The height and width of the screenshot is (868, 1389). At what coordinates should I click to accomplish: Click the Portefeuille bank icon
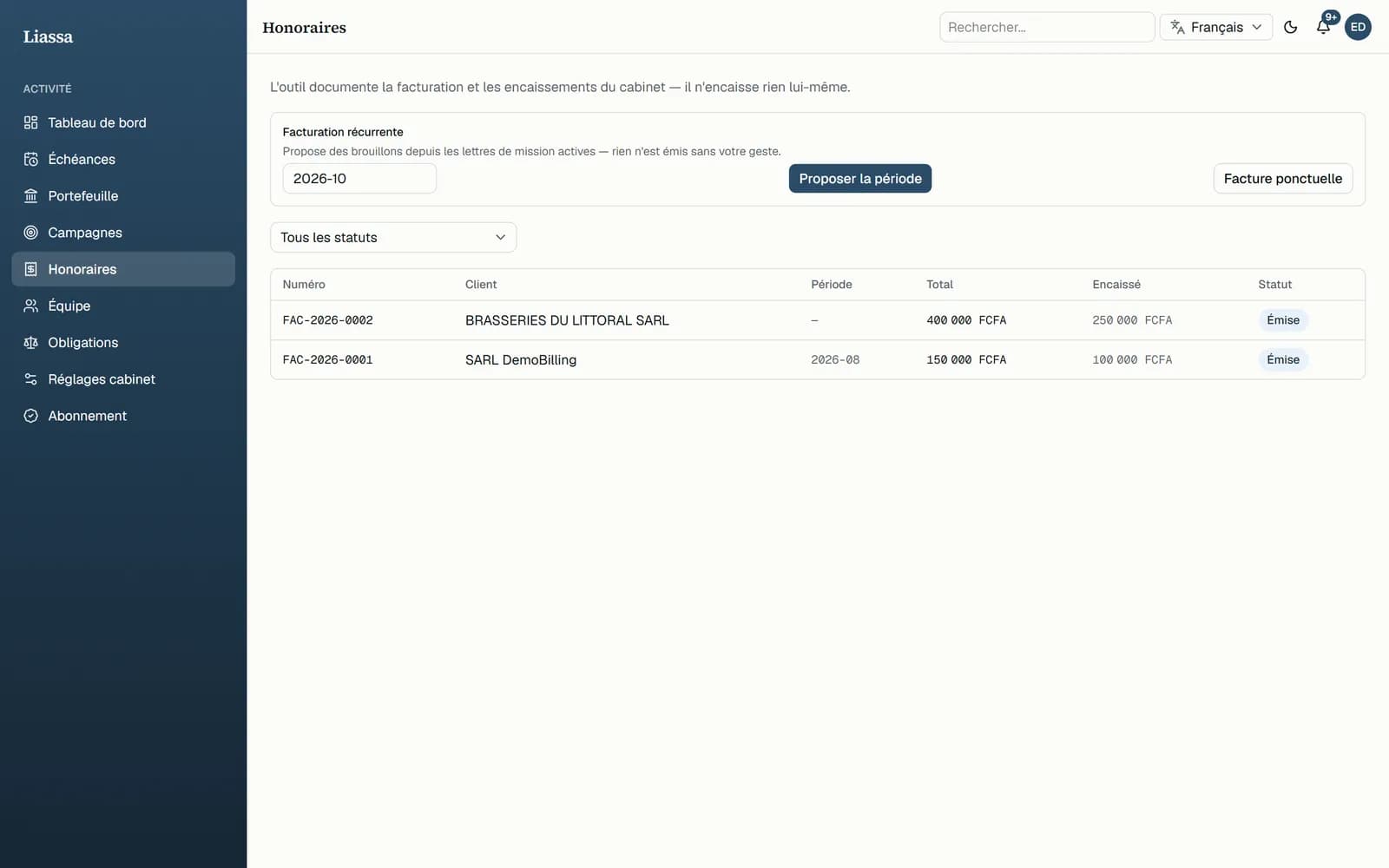[x=31, y=196]
